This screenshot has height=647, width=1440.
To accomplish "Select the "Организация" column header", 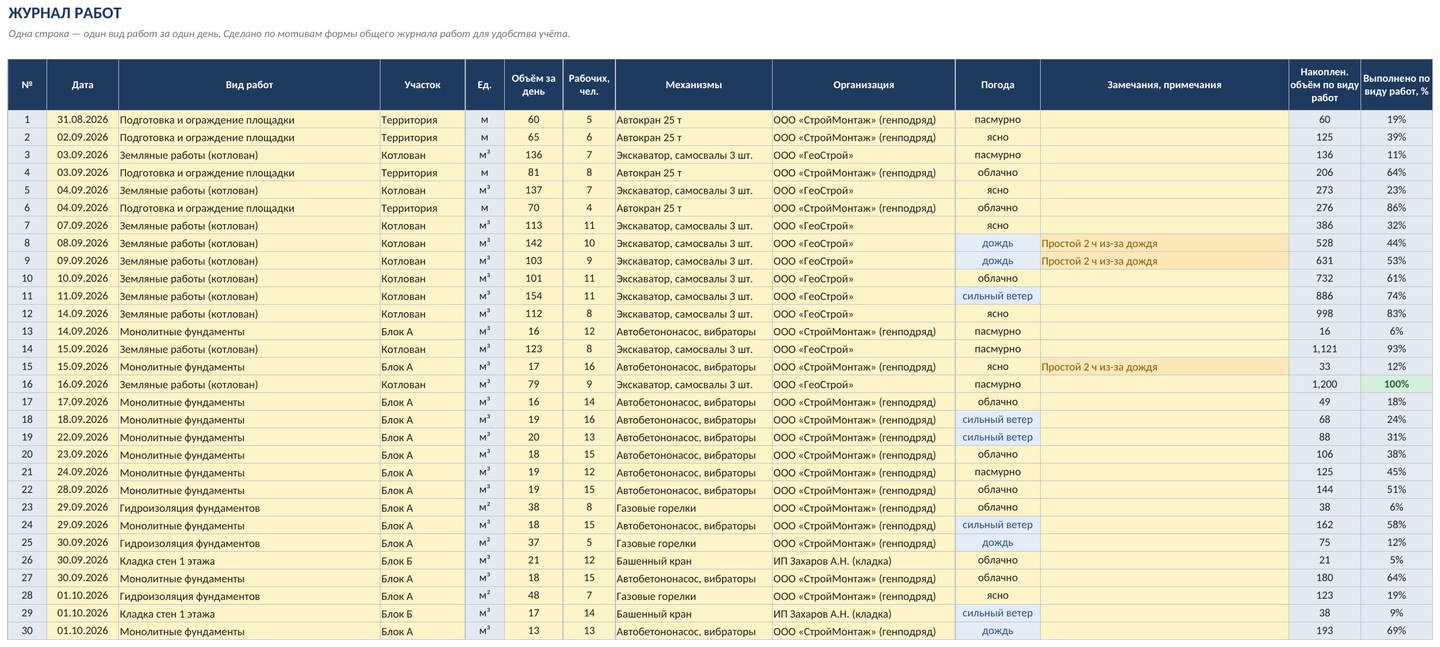I will (863, 85).
